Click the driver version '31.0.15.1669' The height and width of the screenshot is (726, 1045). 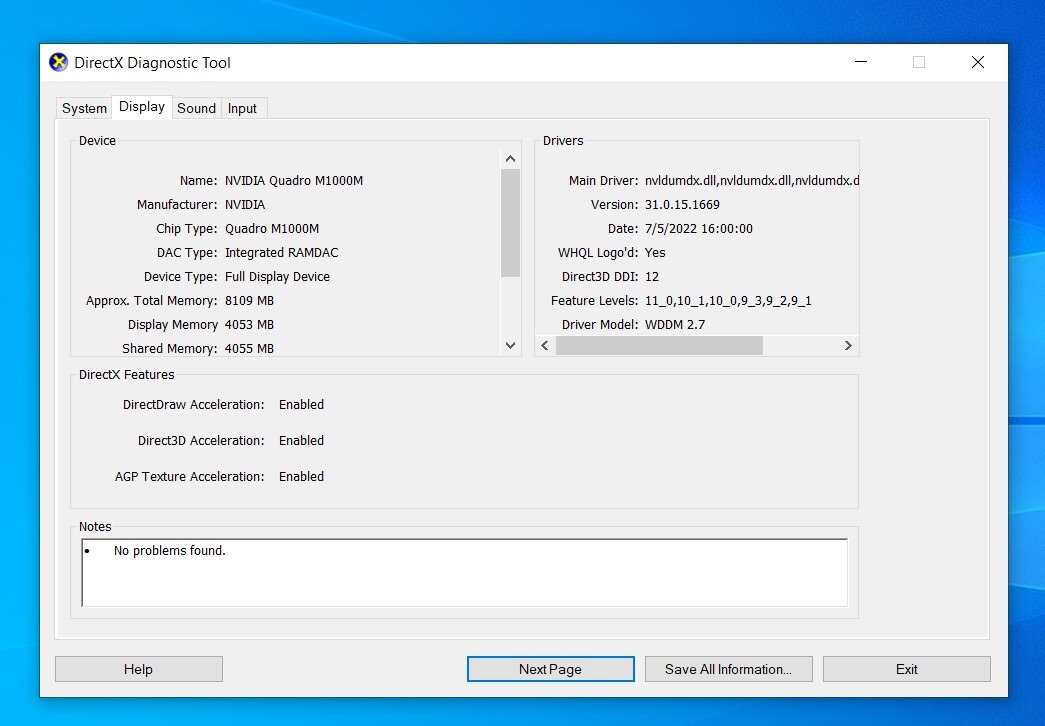[x=682, y=205]
